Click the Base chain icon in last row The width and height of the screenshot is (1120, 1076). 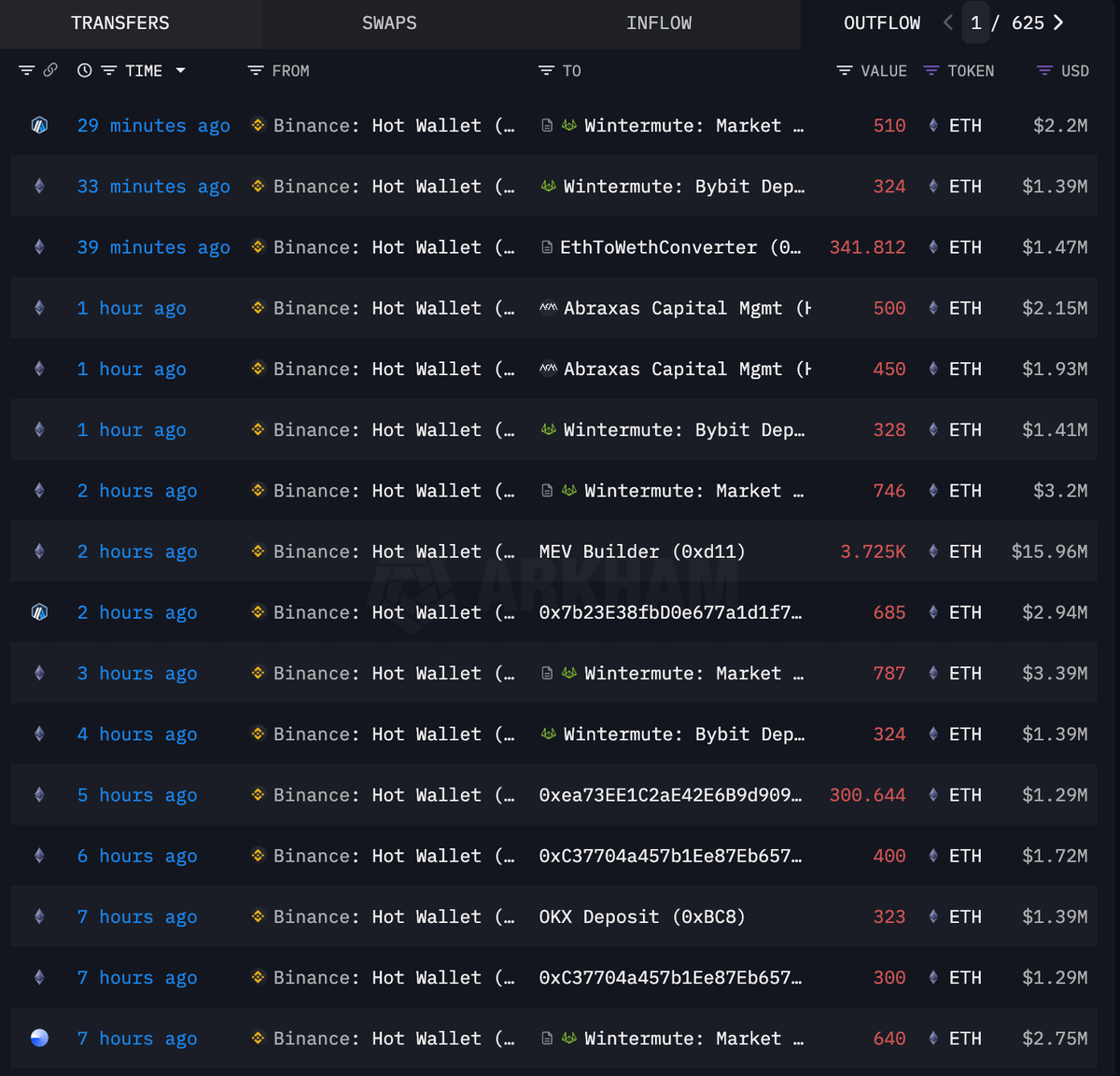(39, 1039)
